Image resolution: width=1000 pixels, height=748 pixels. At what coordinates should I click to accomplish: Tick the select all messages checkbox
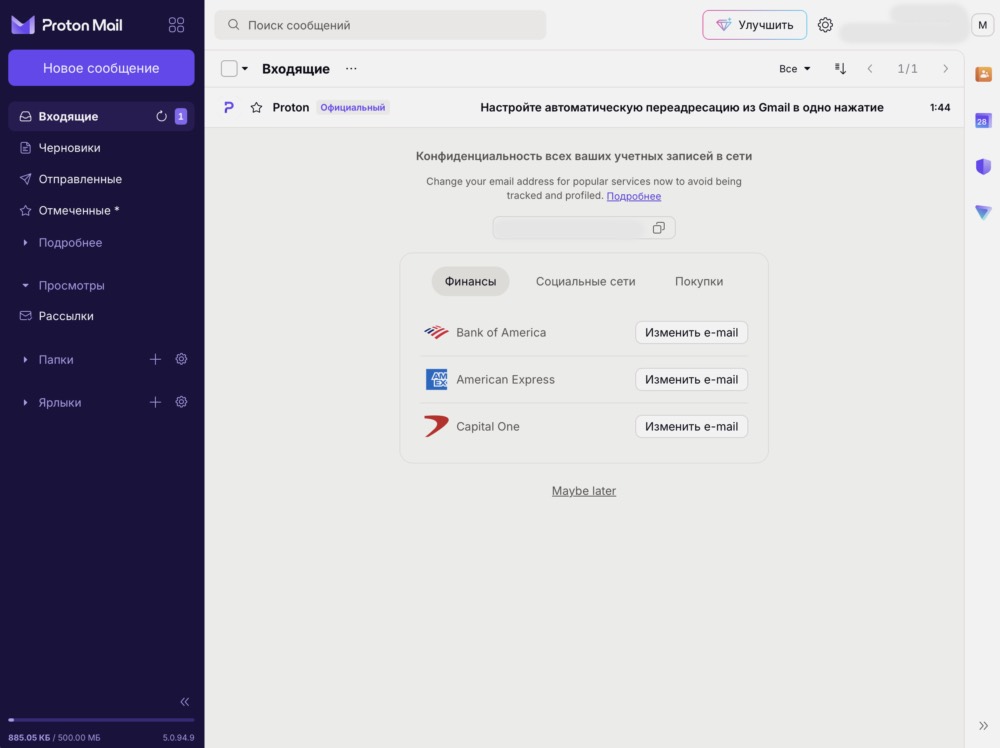[x=229, y=68]
